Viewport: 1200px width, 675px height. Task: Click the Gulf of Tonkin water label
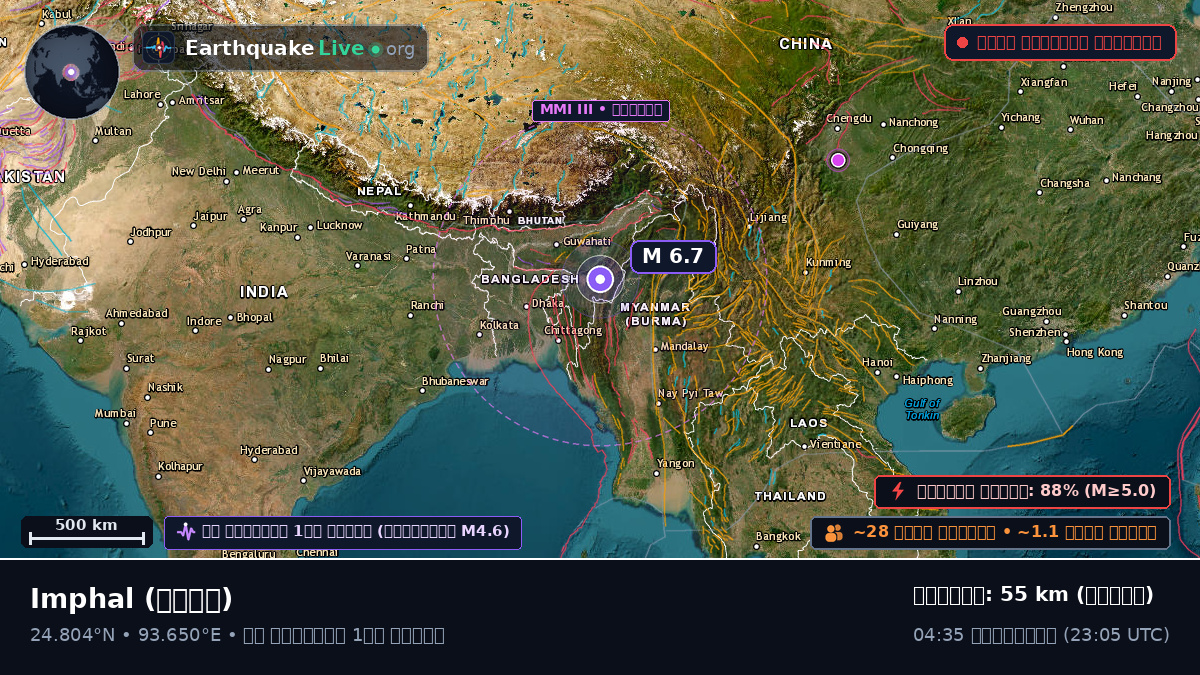[x=922, y=409]
